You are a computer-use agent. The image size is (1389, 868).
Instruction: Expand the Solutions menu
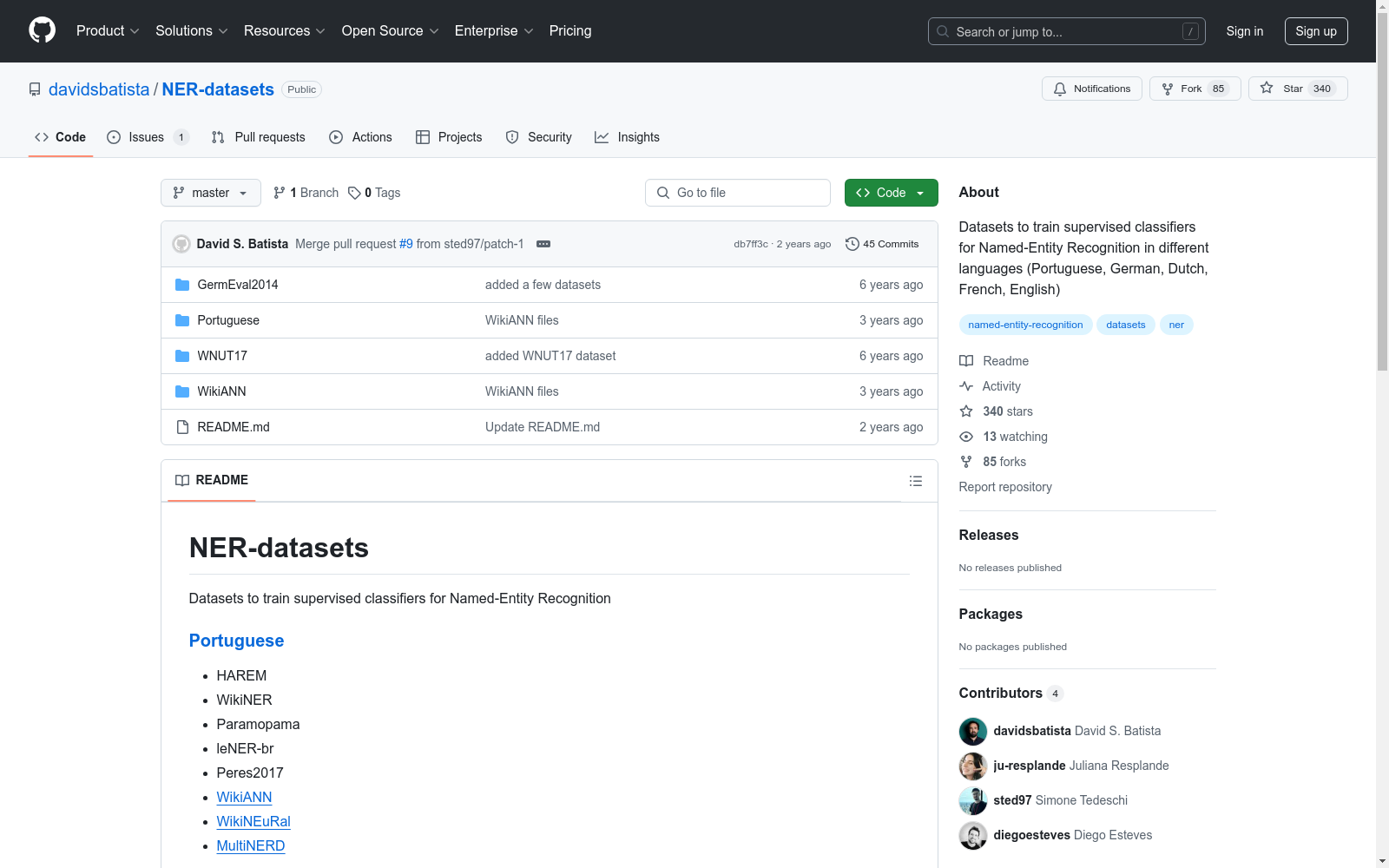point(192,31)
